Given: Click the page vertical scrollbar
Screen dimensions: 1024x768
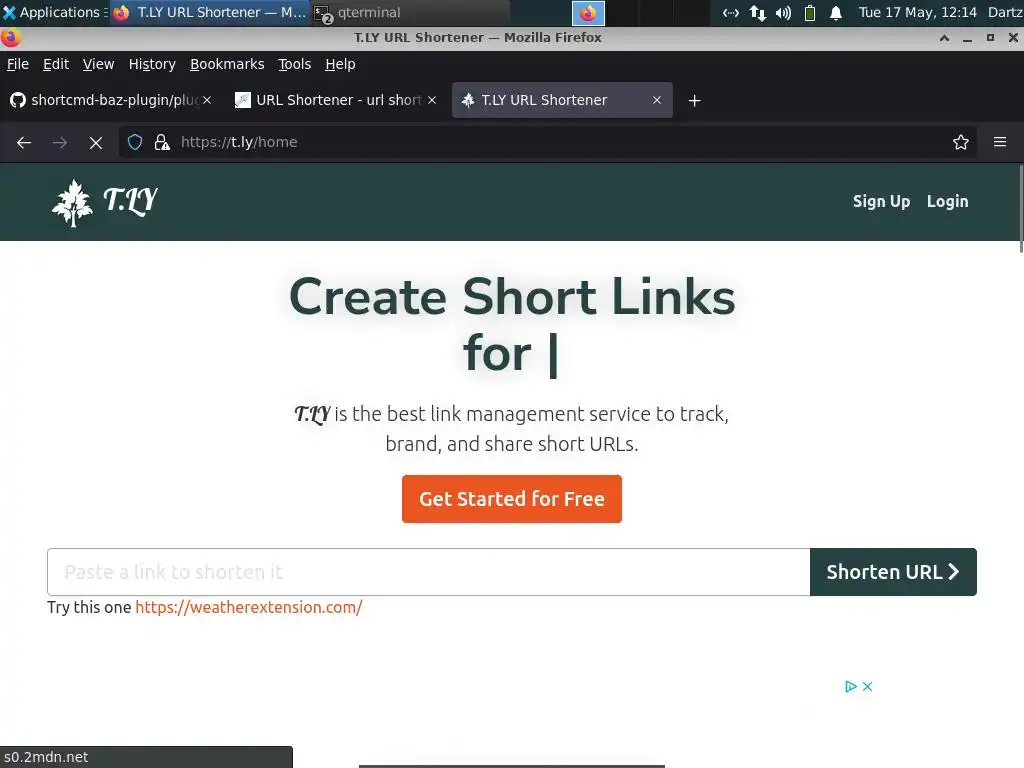Looking at the screenshot, I should click(x=1021, y=209).
